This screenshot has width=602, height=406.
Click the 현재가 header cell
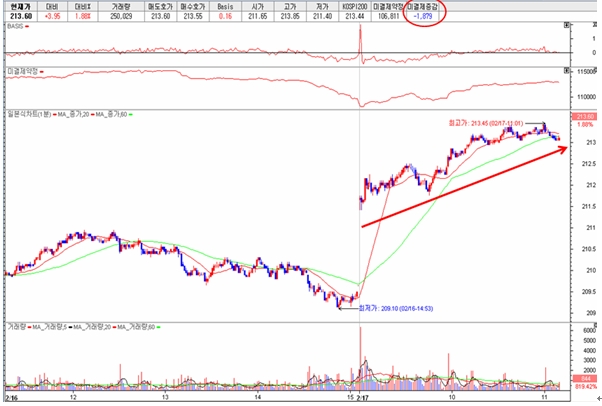16,5
